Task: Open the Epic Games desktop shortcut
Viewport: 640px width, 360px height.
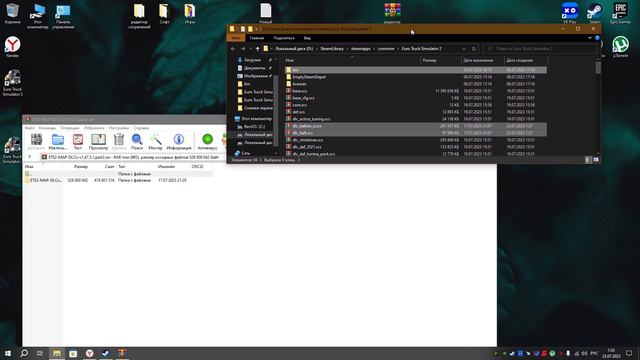Action: (620, 13)
